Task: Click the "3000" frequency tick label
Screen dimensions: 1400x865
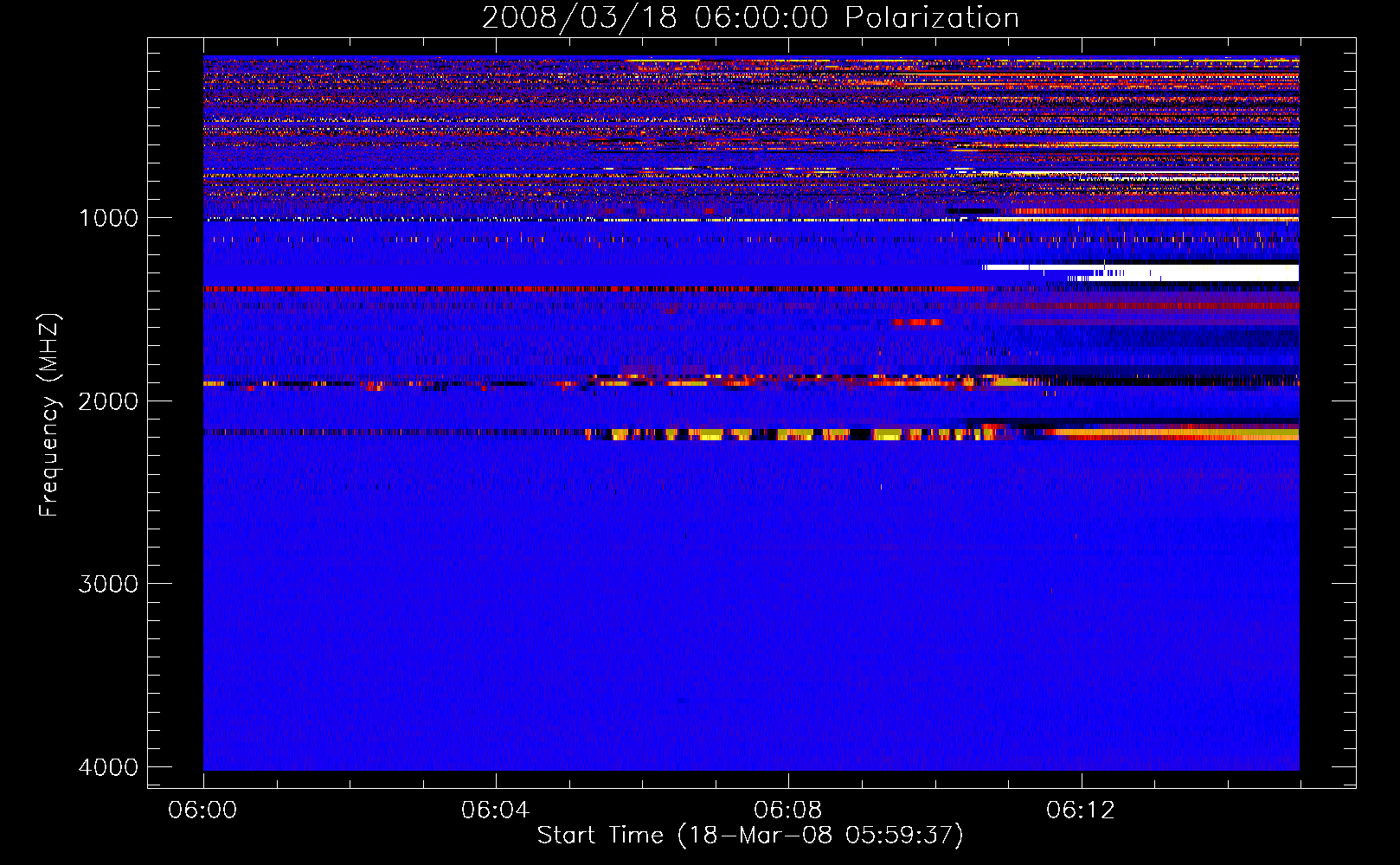Action: coord(108,584)
